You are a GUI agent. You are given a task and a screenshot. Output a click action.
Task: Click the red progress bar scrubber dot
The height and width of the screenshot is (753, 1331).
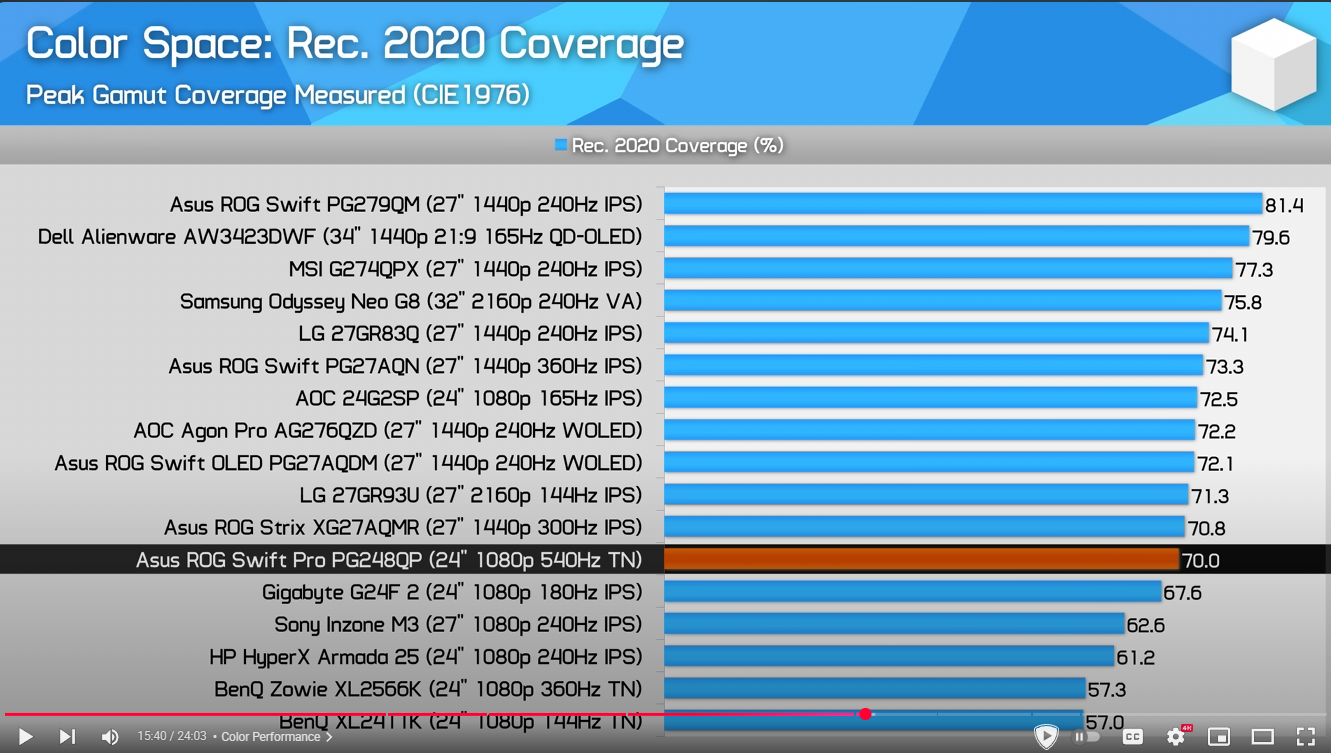click(x=865, y=714)
